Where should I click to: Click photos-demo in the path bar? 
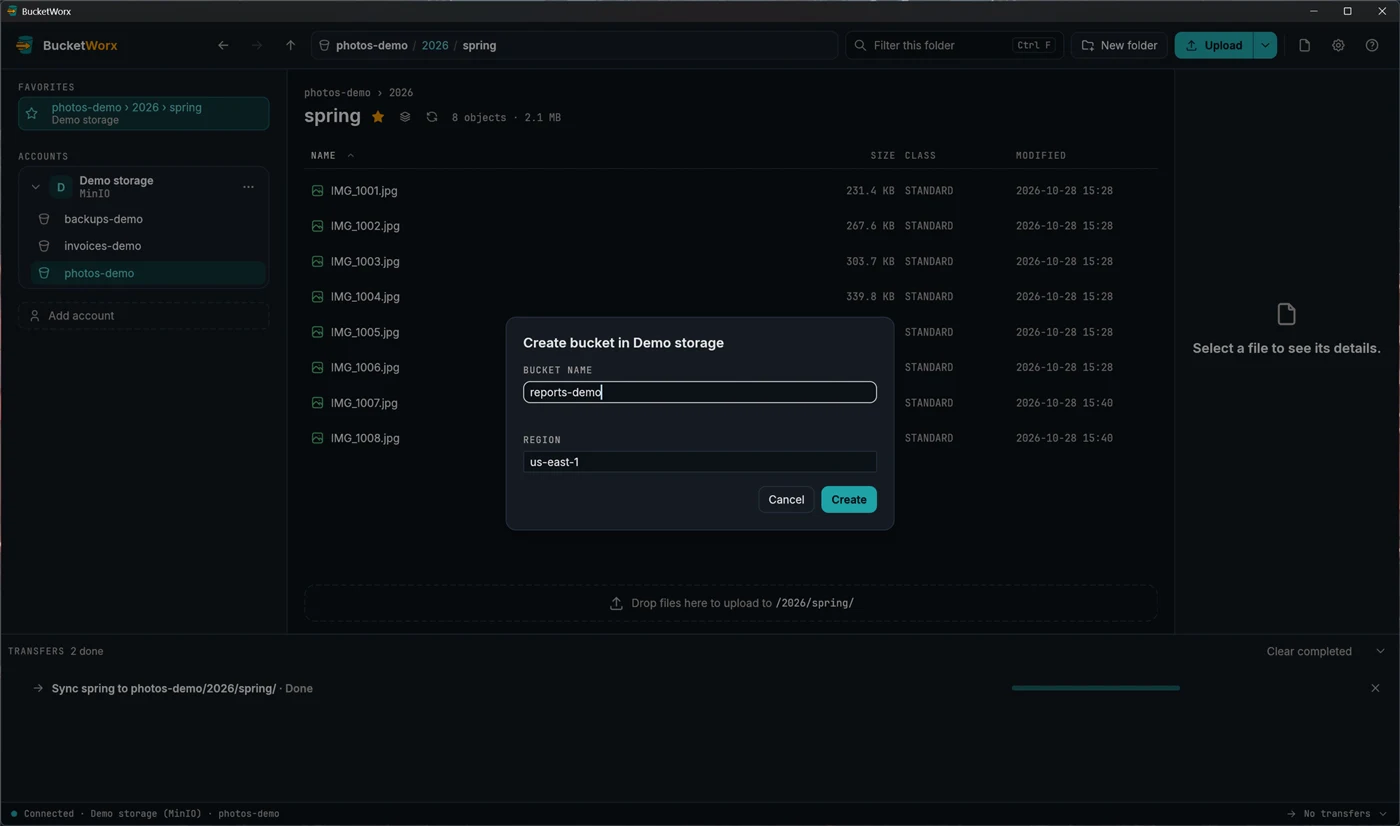(x=371, y=45)
